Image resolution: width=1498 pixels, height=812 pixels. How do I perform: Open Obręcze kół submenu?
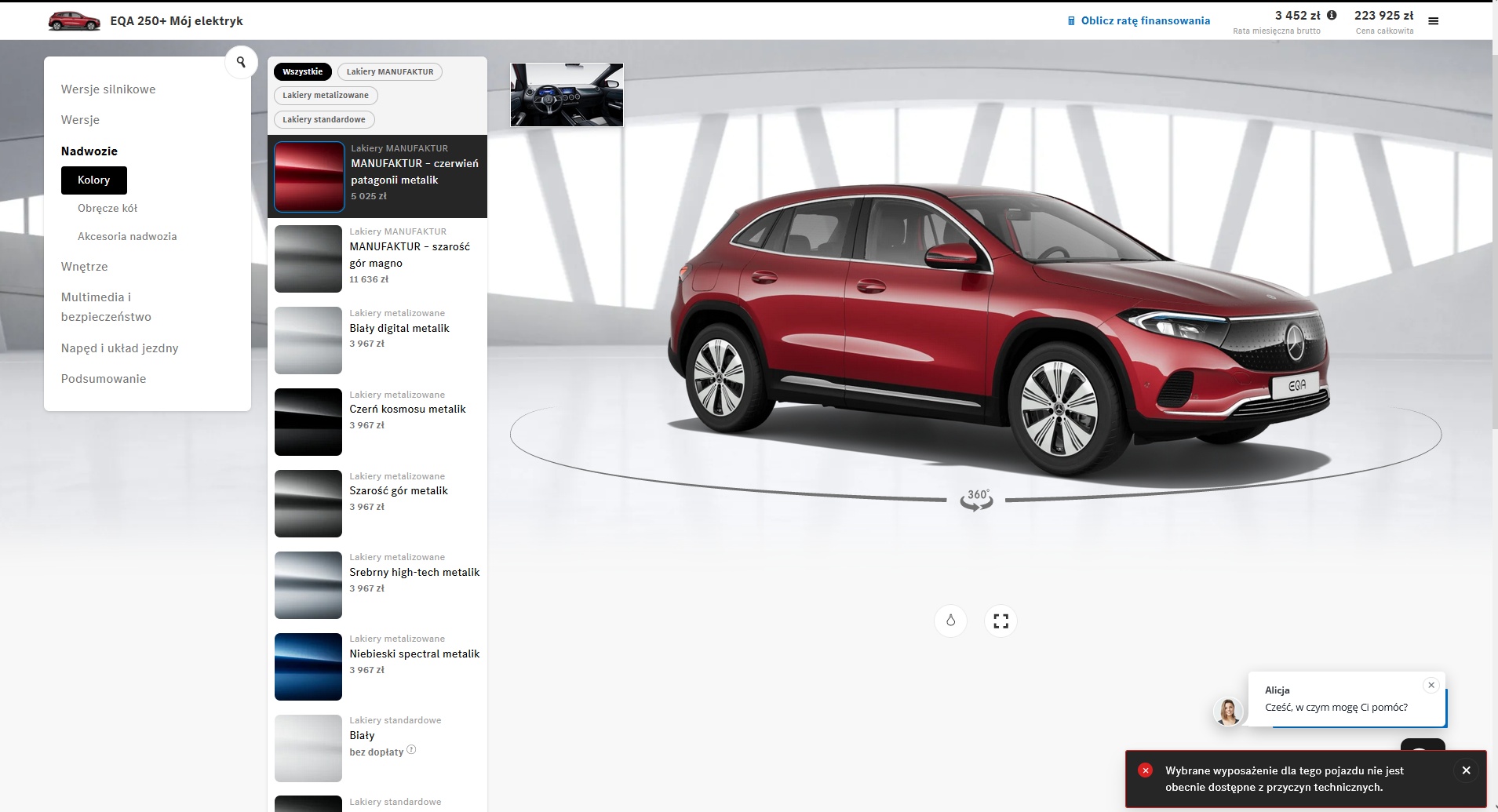coord(108,209)
